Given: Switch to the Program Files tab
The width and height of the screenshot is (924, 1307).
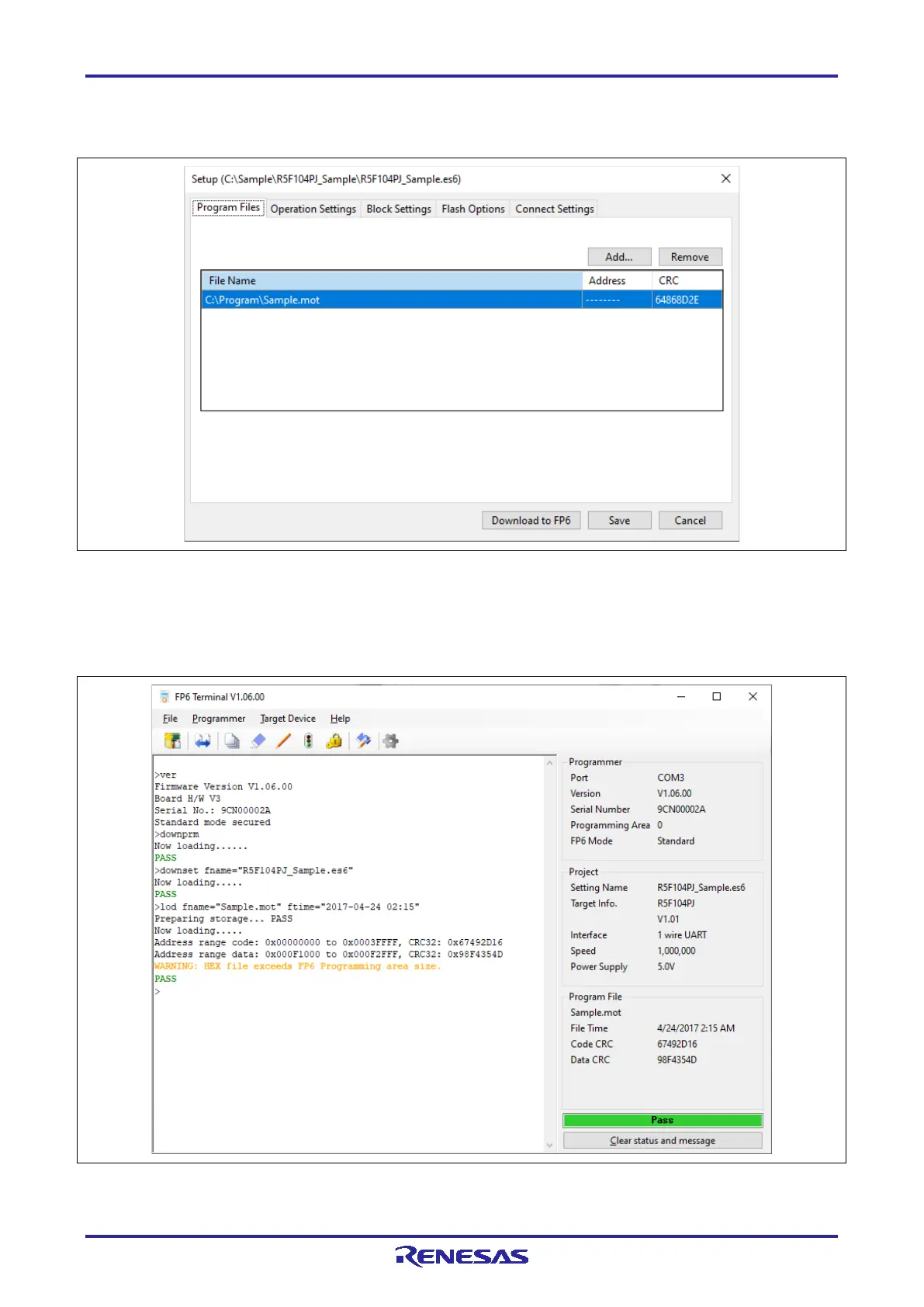Looking at the screenshot, I should click(x=228, y=207).
